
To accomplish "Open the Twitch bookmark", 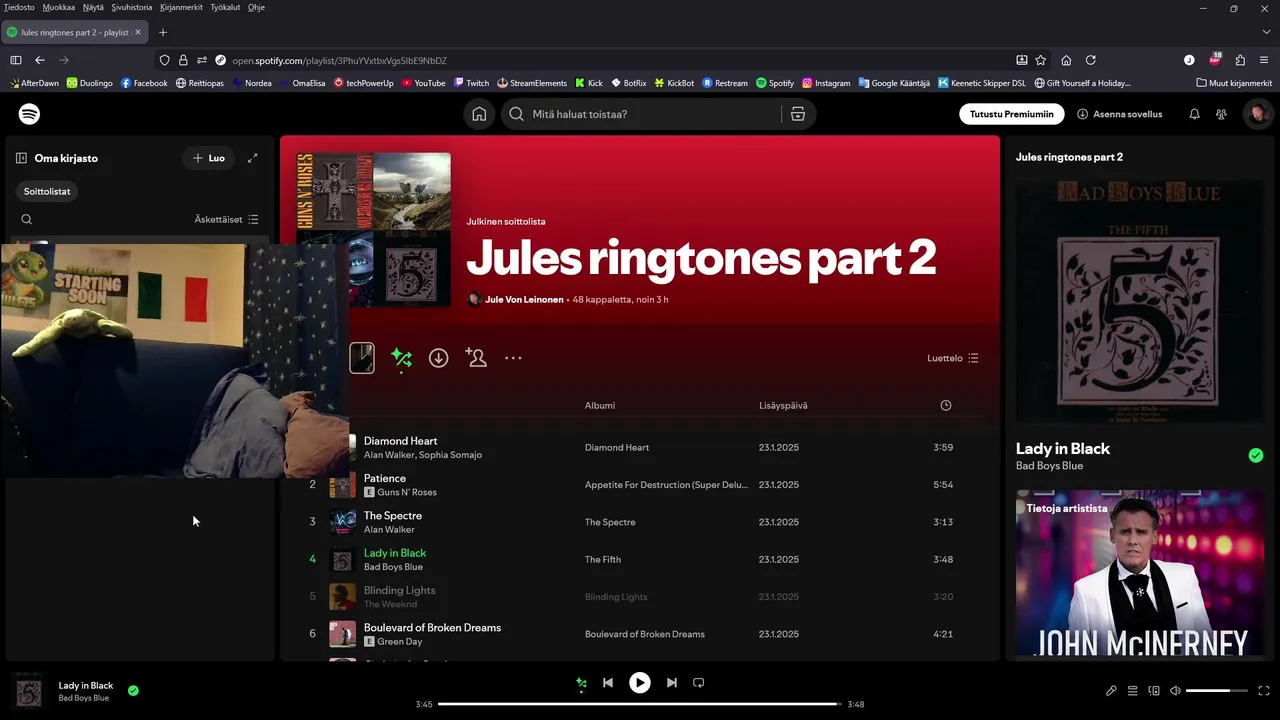I will click(x=471, y=83).
